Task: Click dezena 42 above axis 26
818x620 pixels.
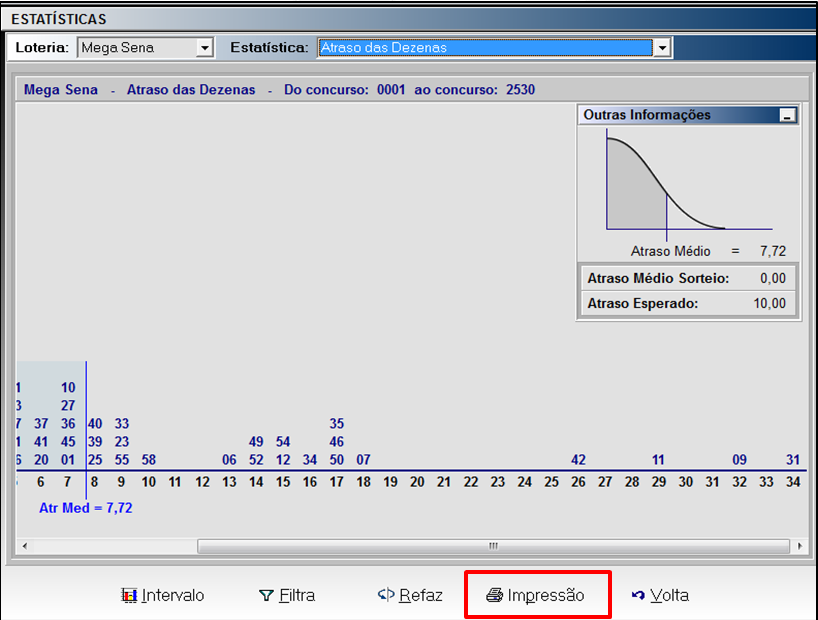Action: pos(578,460)
